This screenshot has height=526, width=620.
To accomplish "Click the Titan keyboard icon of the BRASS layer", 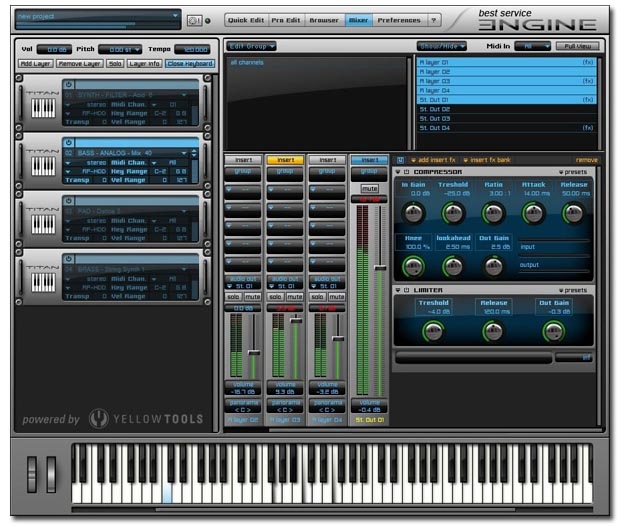I will (x=43, y=282).
